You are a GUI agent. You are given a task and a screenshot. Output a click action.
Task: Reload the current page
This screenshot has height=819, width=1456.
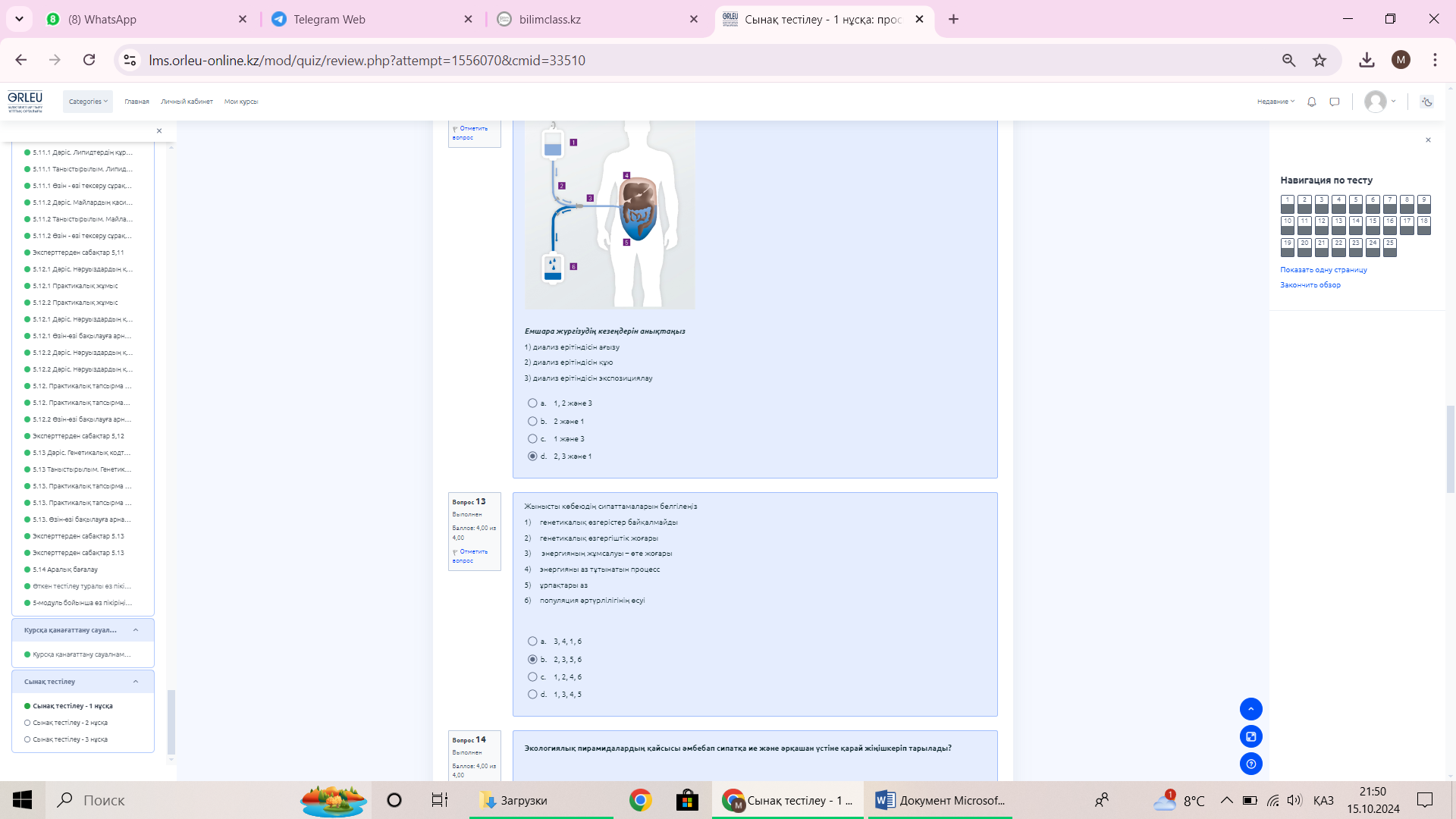pos(89,60)
